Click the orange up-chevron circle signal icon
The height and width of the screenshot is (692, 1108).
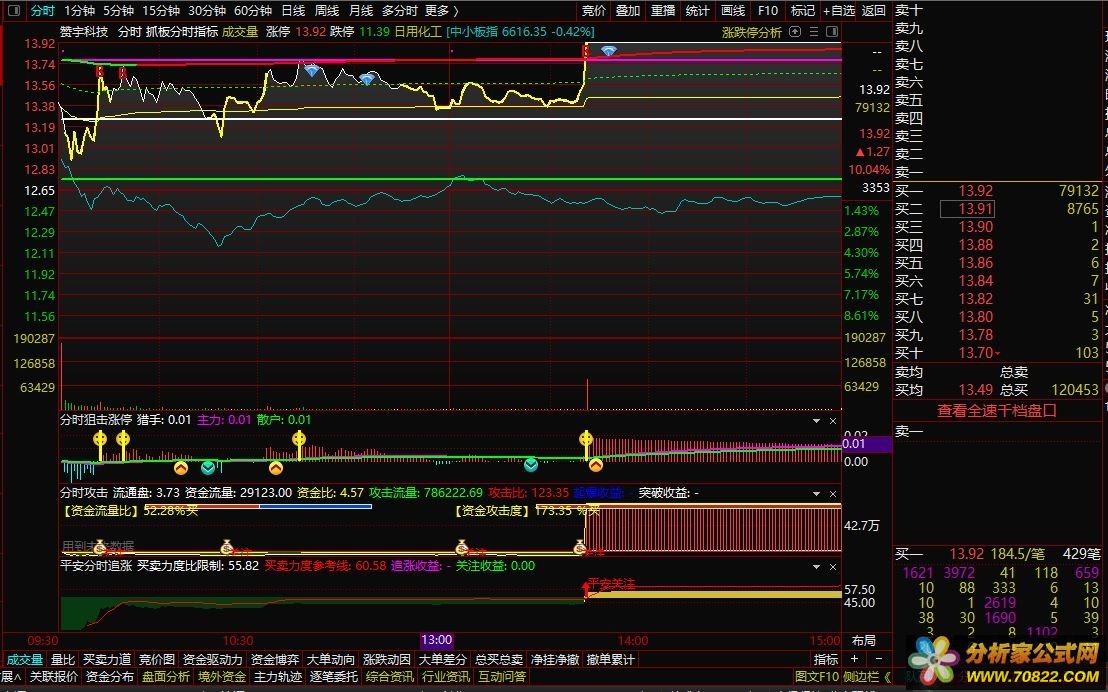coord(181,467)
